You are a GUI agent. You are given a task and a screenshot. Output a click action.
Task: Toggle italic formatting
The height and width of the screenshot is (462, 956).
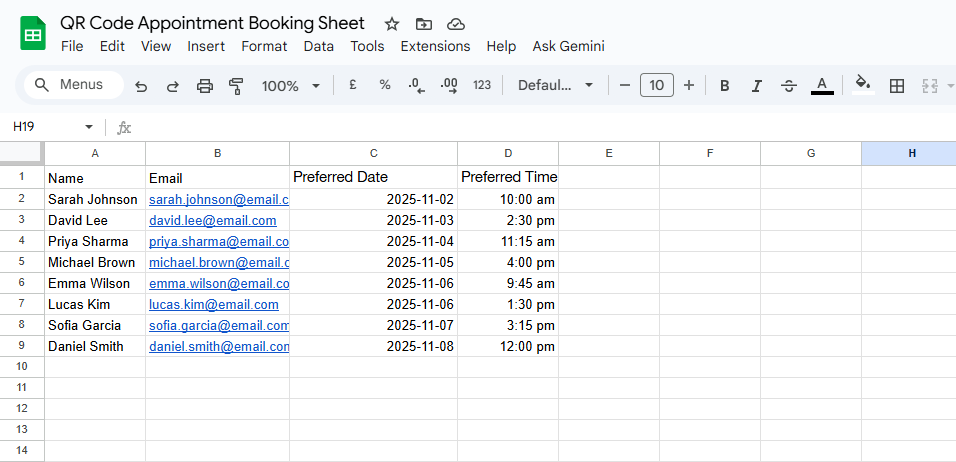(757, 86)
